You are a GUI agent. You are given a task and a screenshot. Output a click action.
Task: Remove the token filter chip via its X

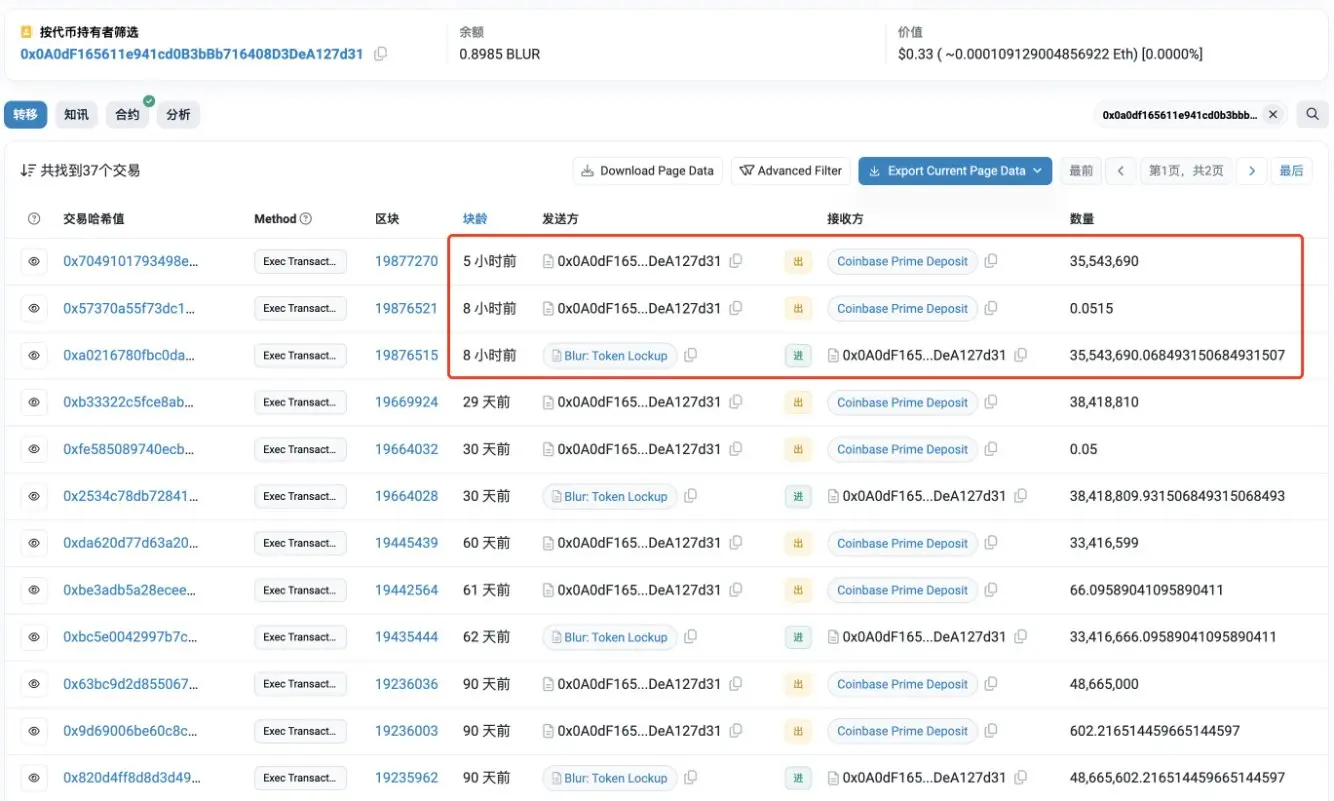(x=1273, y=114)
